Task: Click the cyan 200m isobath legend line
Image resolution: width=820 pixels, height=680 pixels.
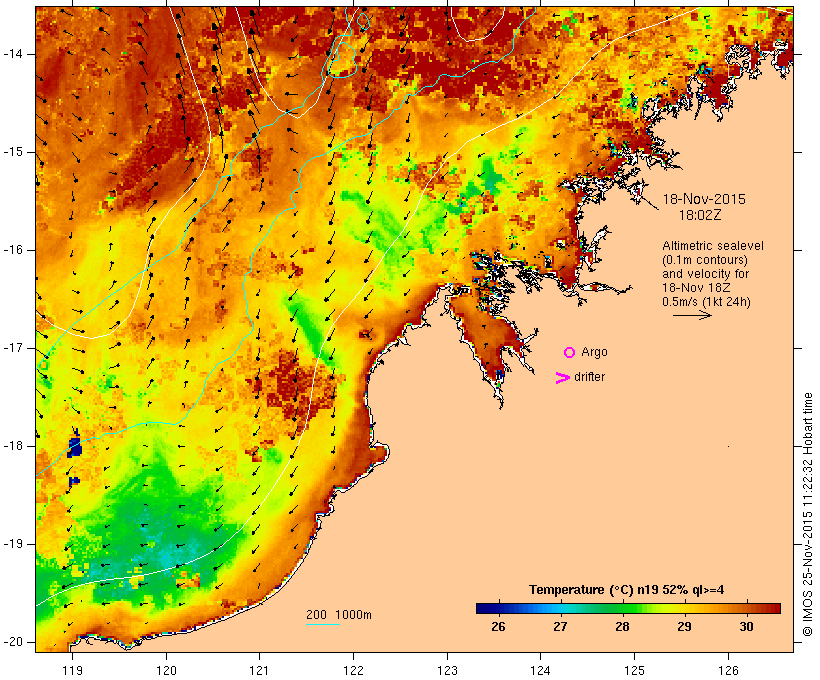Action: point(323,624)
